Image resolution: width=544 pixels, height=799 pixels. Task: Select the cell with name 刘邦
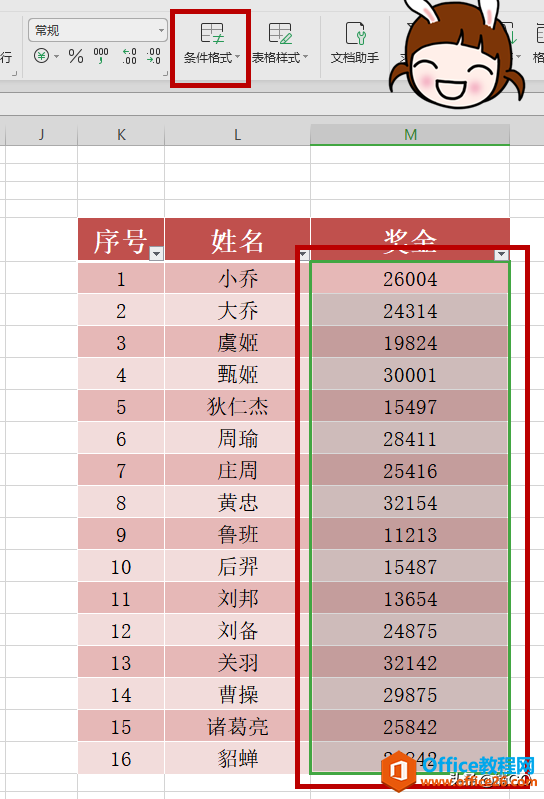[x=237, y=598]
